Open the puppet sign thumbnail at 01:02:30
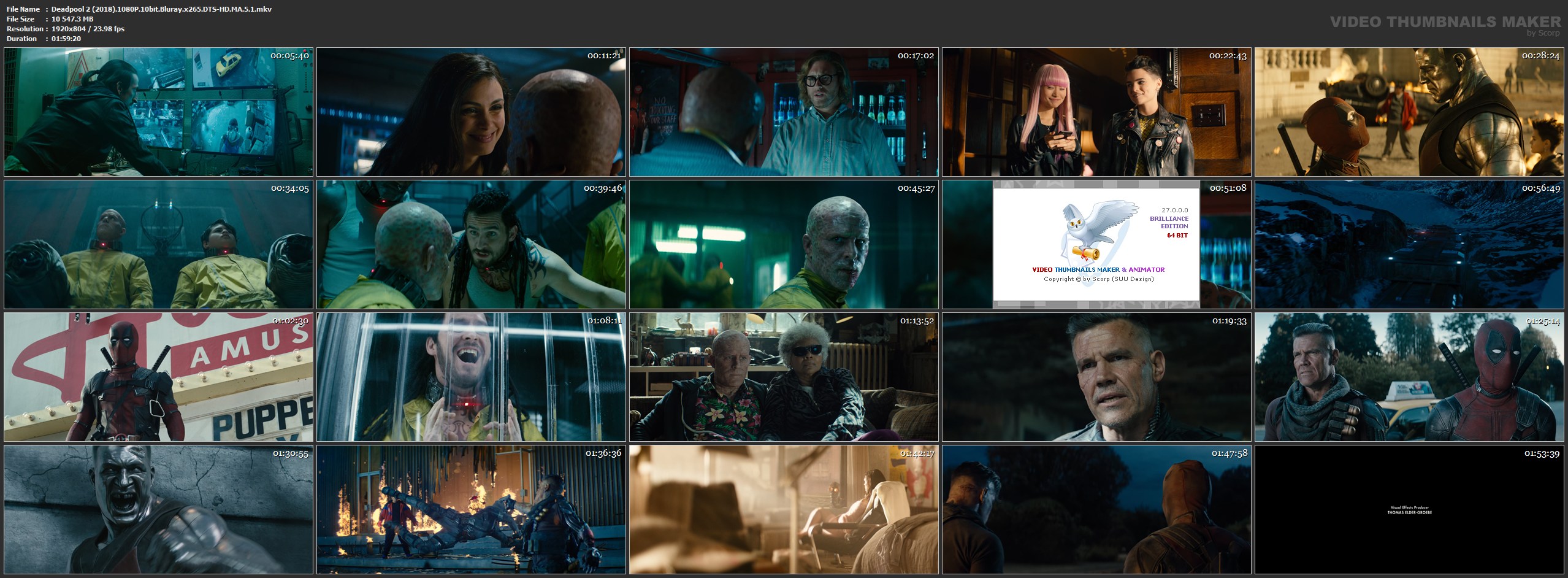 tap(158, 377)
